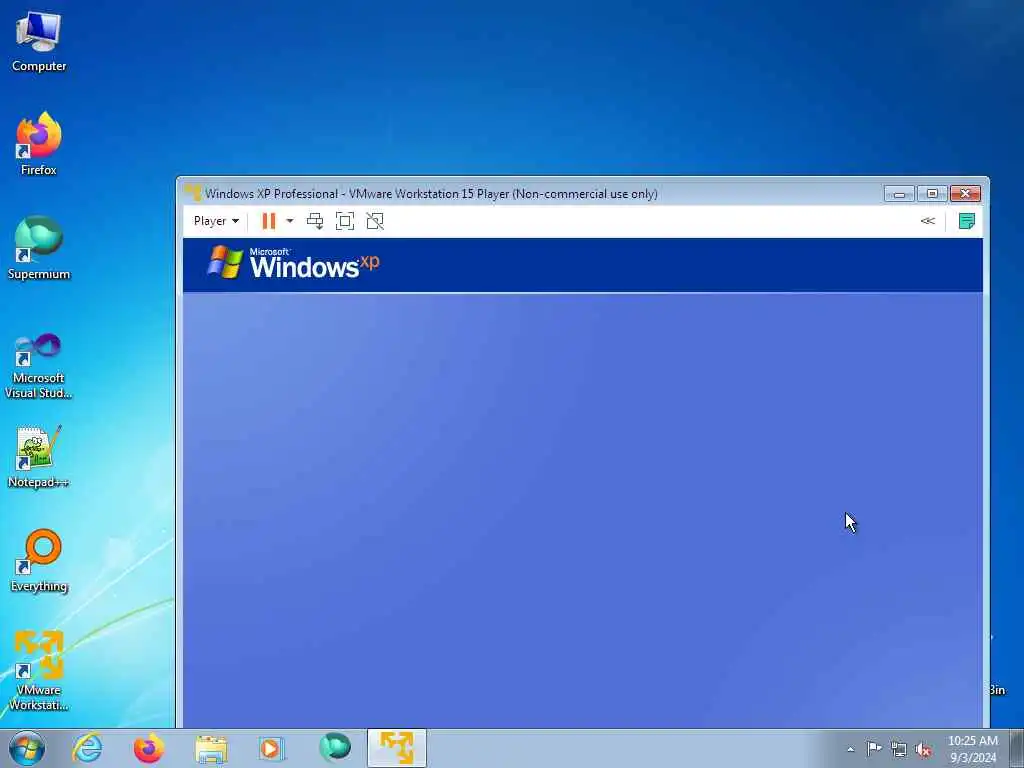Viewport: 1024px width, 768px height.
Task: Collapse the toolbar with double-chevron icon
Action: pyautogui.click(x=927, y=221)
